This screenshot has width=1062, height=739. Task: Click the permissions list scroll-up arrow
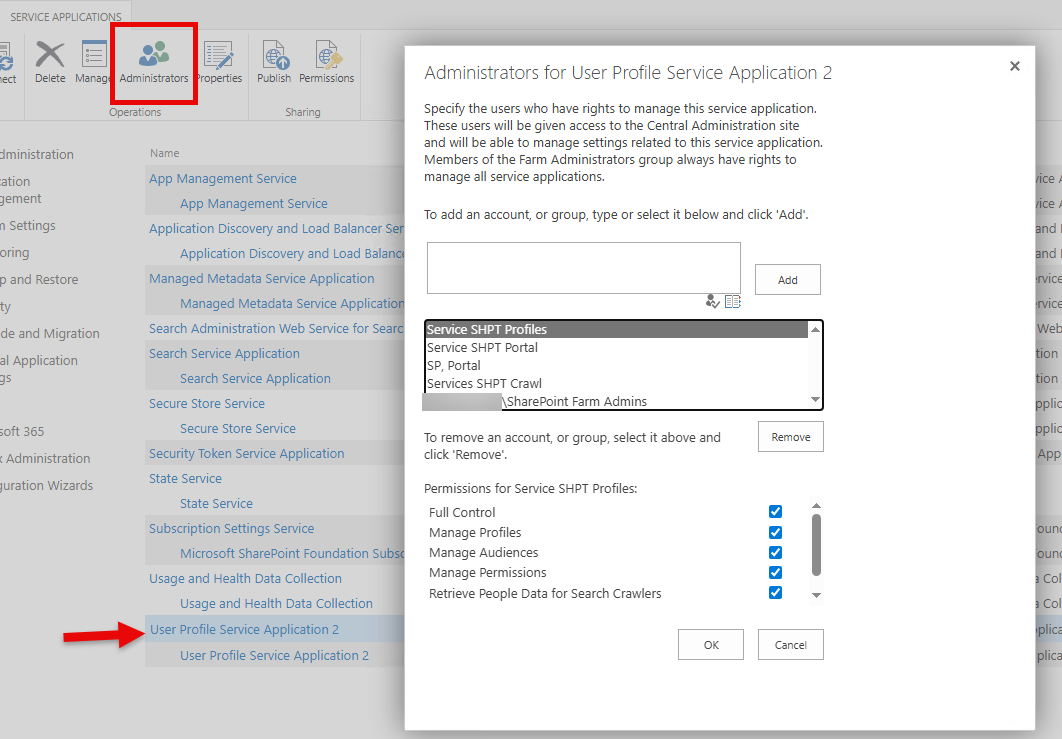(816, 506)
